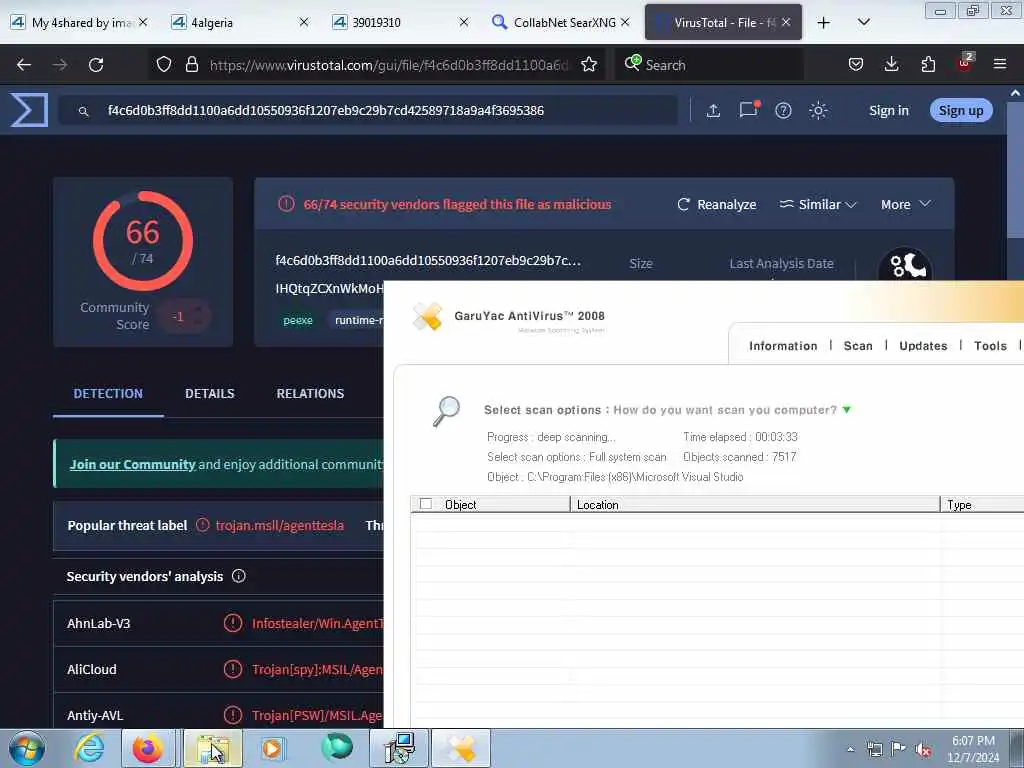Viewport: 1024px width, 768px height.
Task: Click the Sign in link
Action: coord(889,110)
